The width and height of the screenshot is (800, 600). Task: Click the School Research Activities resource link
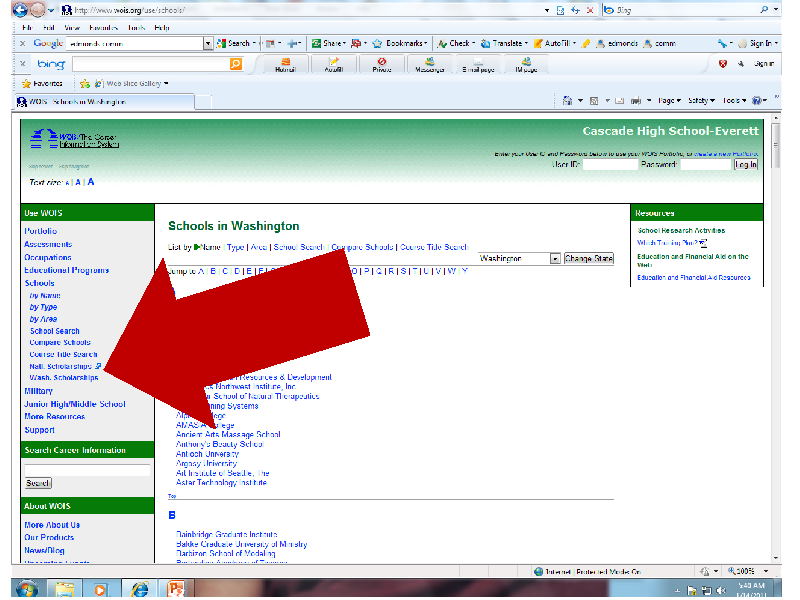coord(681,231)
